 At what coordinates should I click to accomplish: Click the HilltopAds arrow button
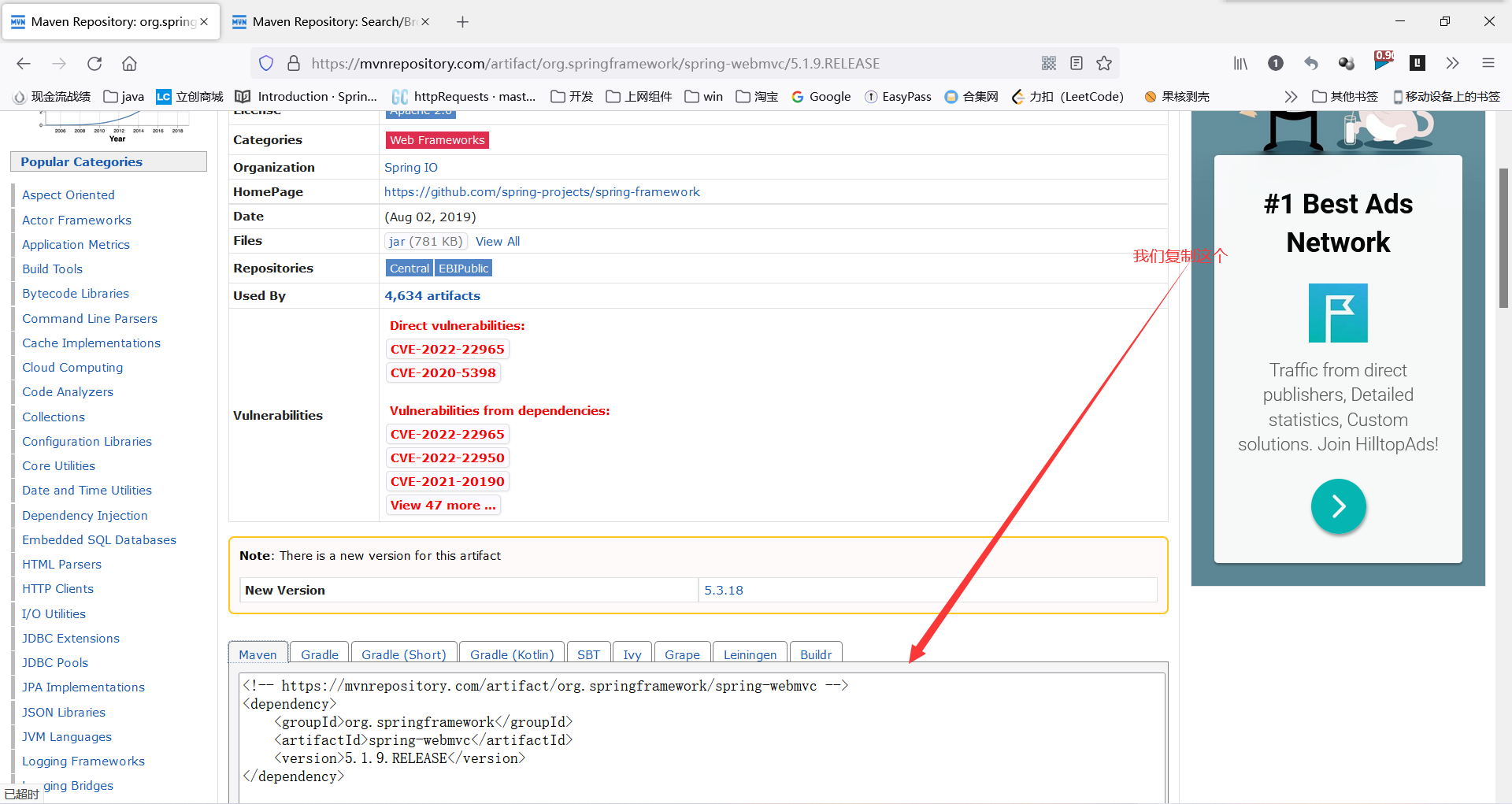(1338, 506)
